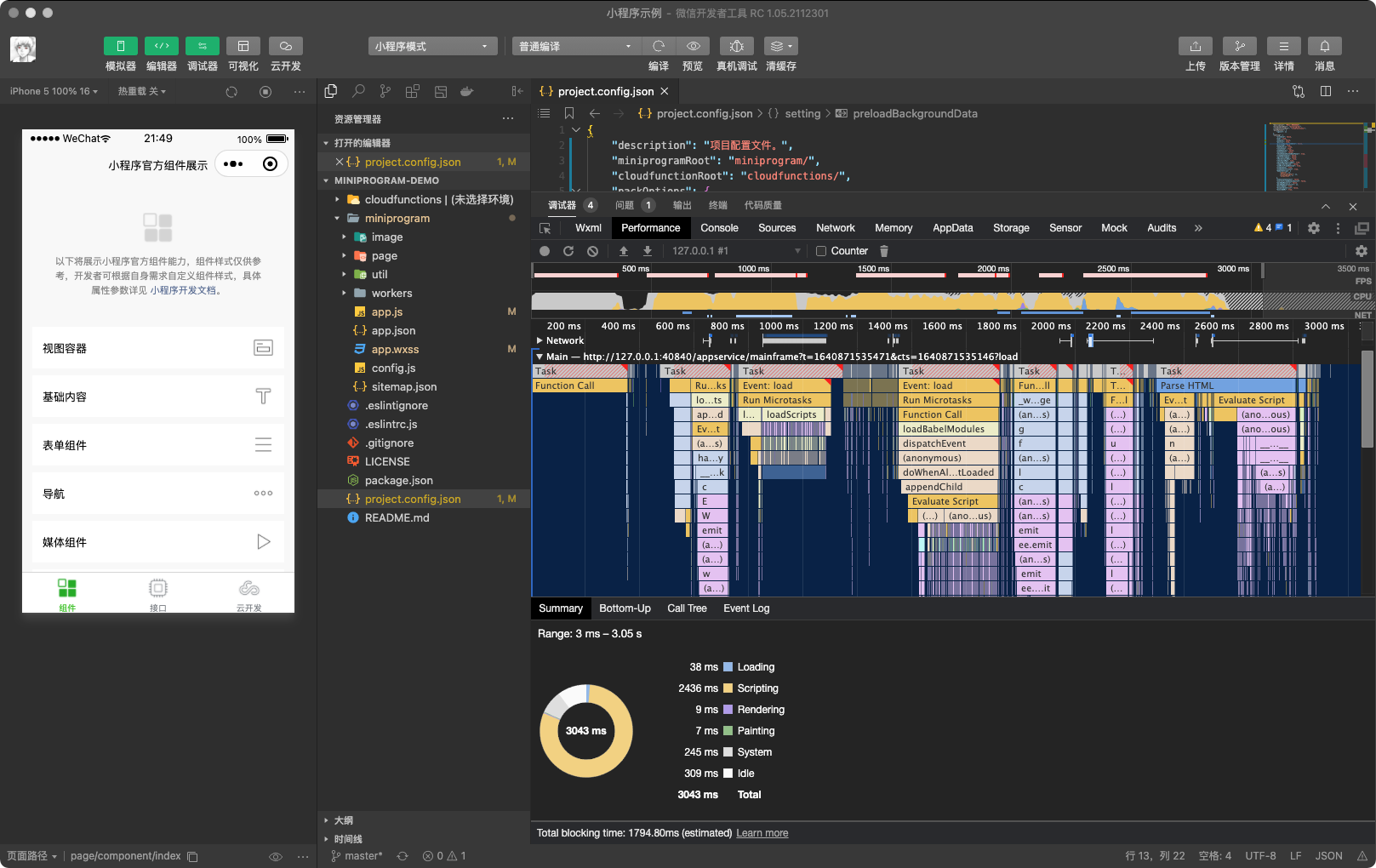The height and width of the screenshot is (868, 1376).
Task: Click the search icon in sidebar
Action: pyautogui.click(x=358, y=92)
